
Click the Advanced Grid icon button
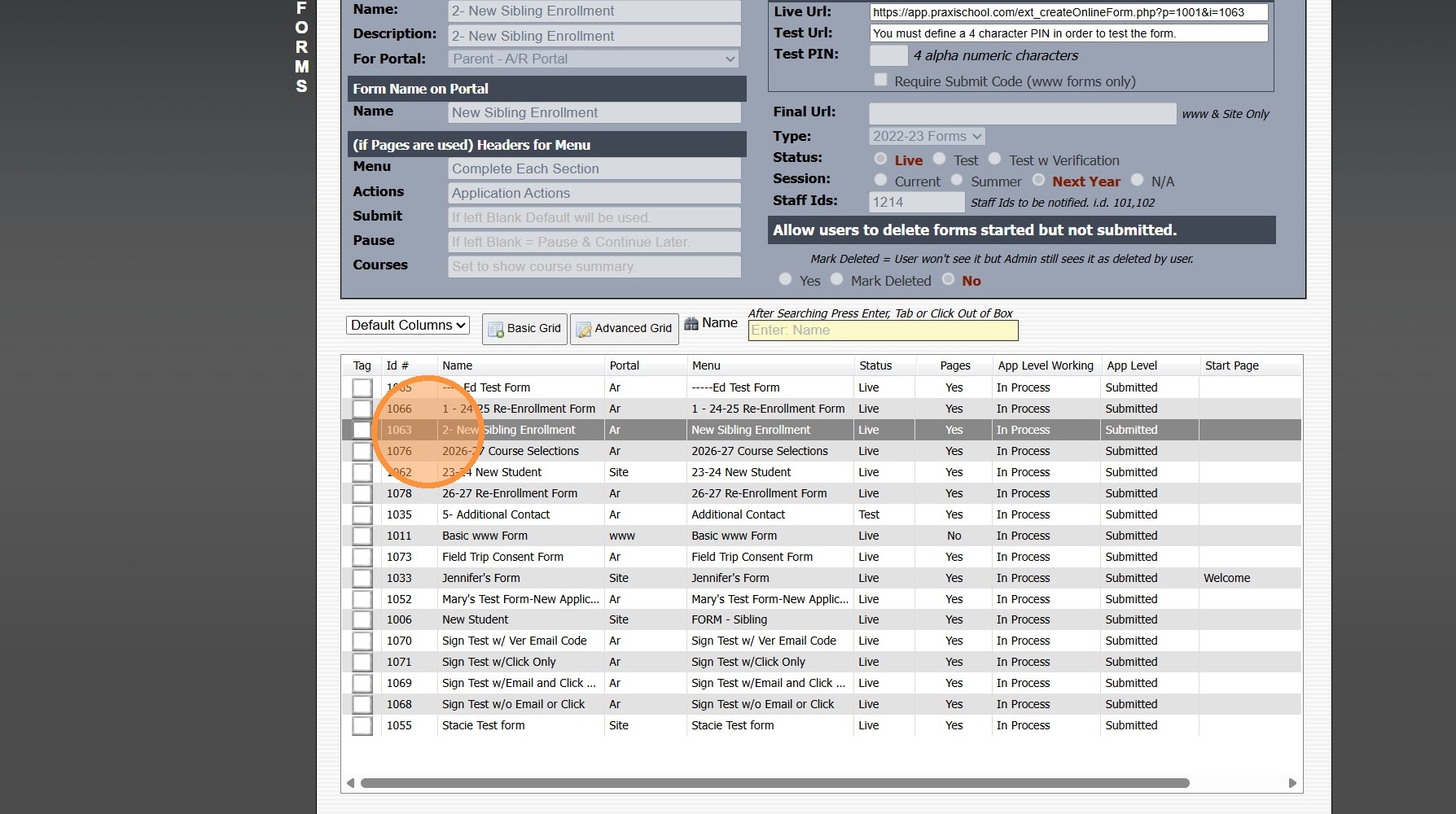pyautogui.click(x=624, y=329)
